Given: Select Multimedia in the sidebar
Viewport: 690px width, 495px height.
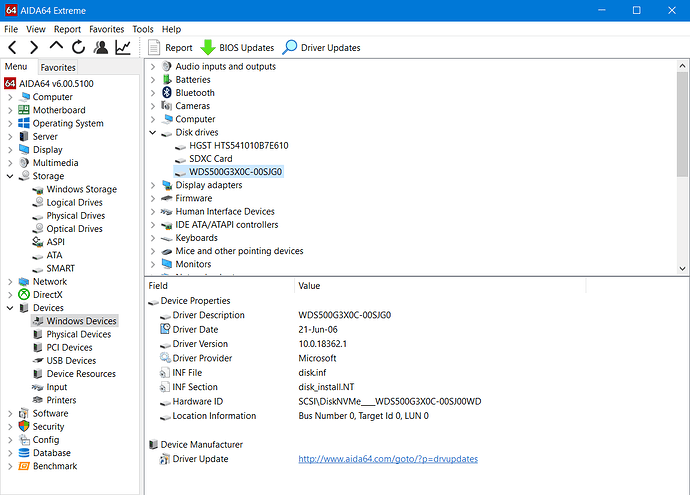Looking at the screenshot, I should [55, 163].
